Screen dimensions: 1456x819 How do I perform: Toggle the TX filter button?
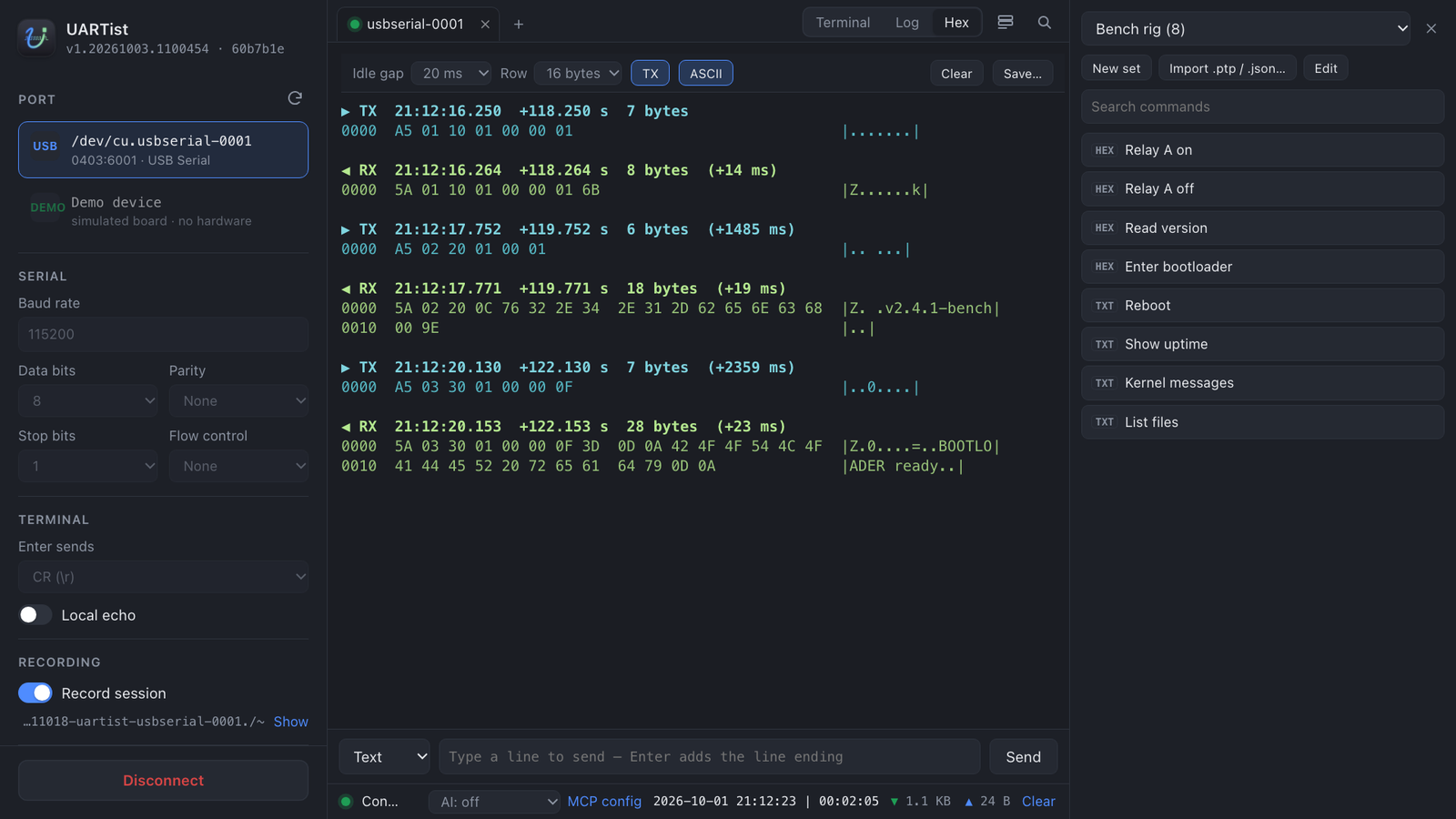651,74
